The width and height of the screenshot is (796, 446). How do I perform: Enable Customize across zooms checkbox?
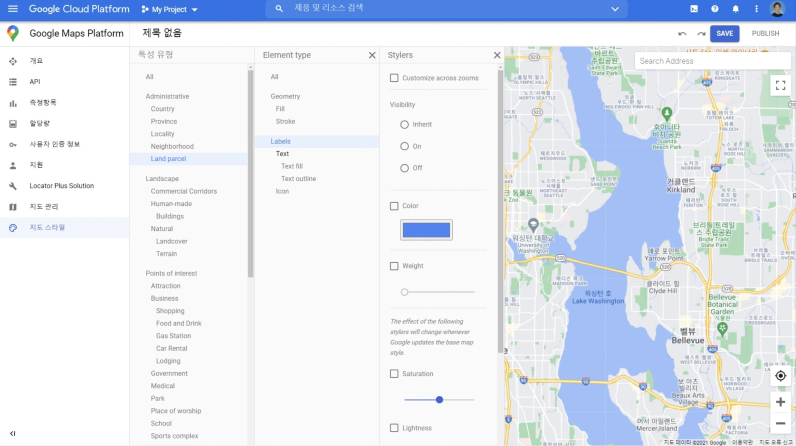point(394,78)
